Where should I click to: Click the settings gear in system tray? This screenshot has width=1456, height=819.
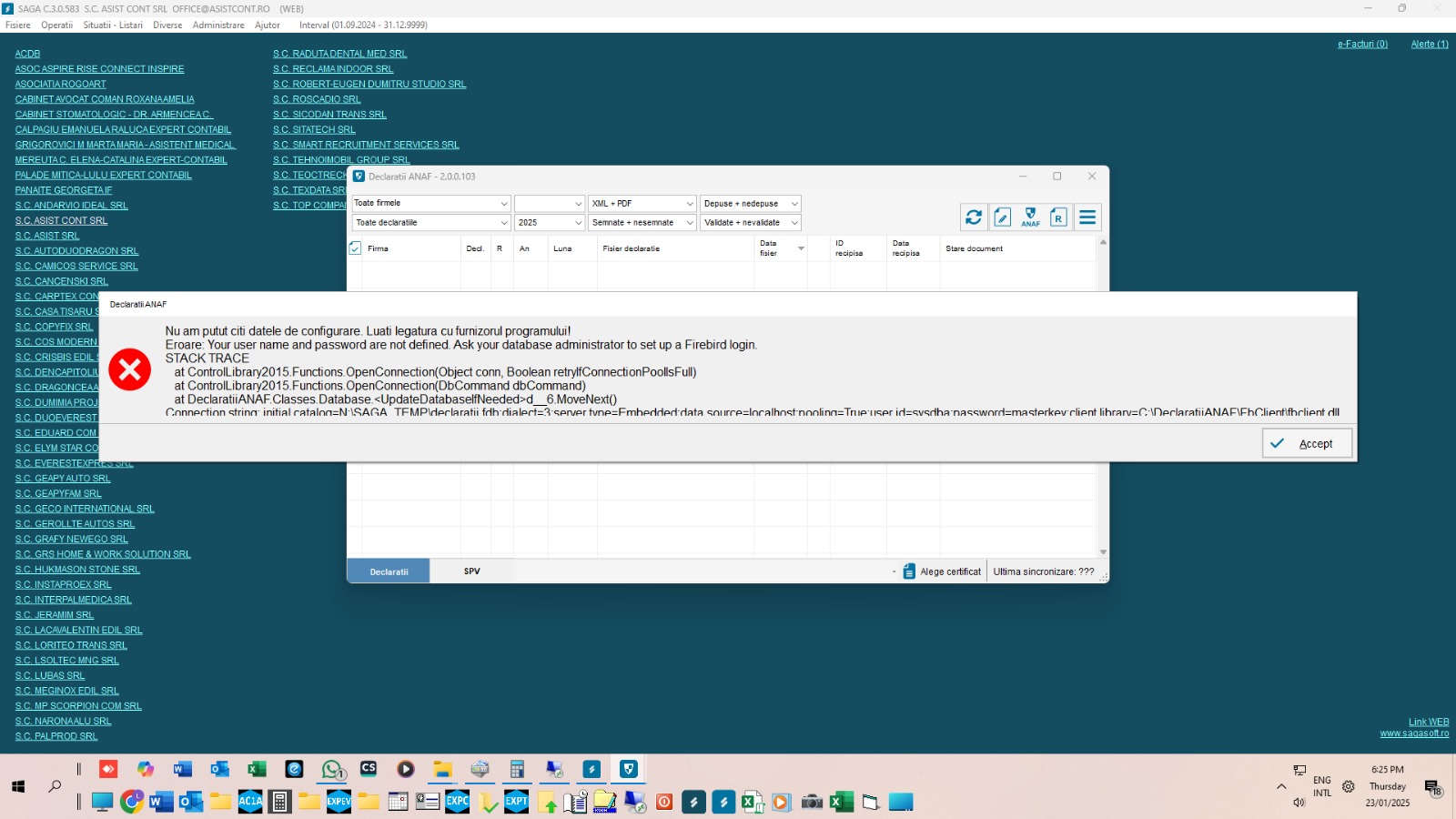point(1349,786)
